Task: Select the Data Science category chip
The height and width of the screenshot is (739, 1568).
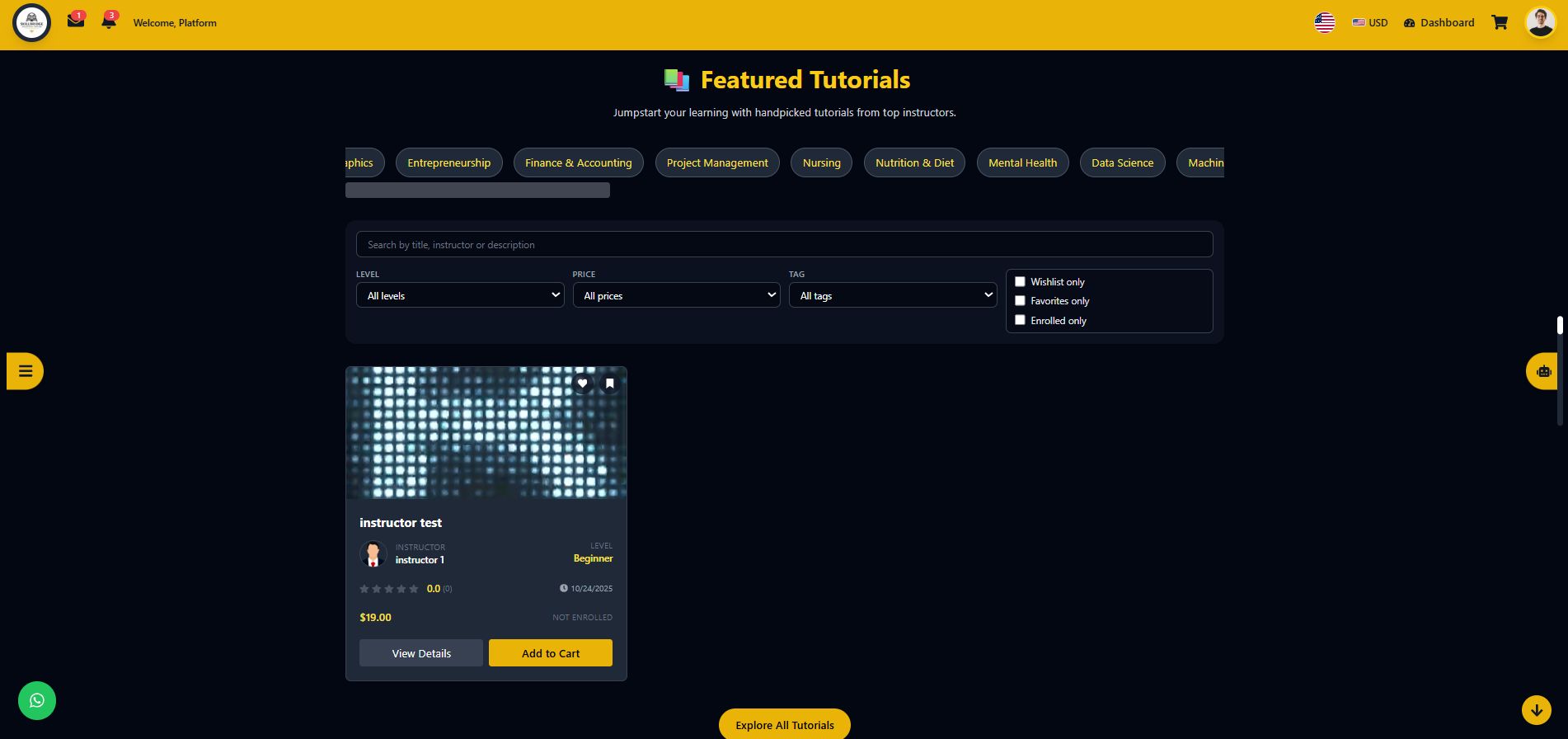Action: click(x=1122, y=162)
